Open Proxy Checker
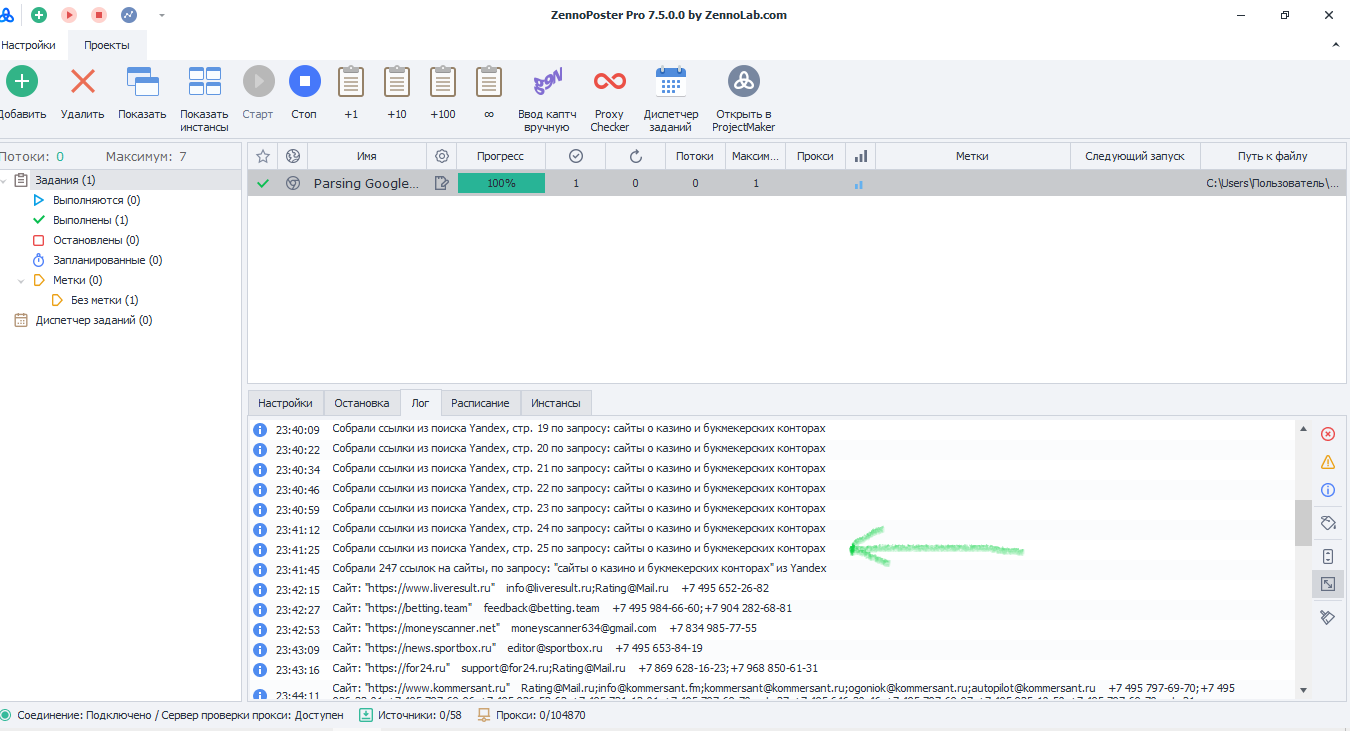The image size is (1350, 731). (x=610, y=100)
